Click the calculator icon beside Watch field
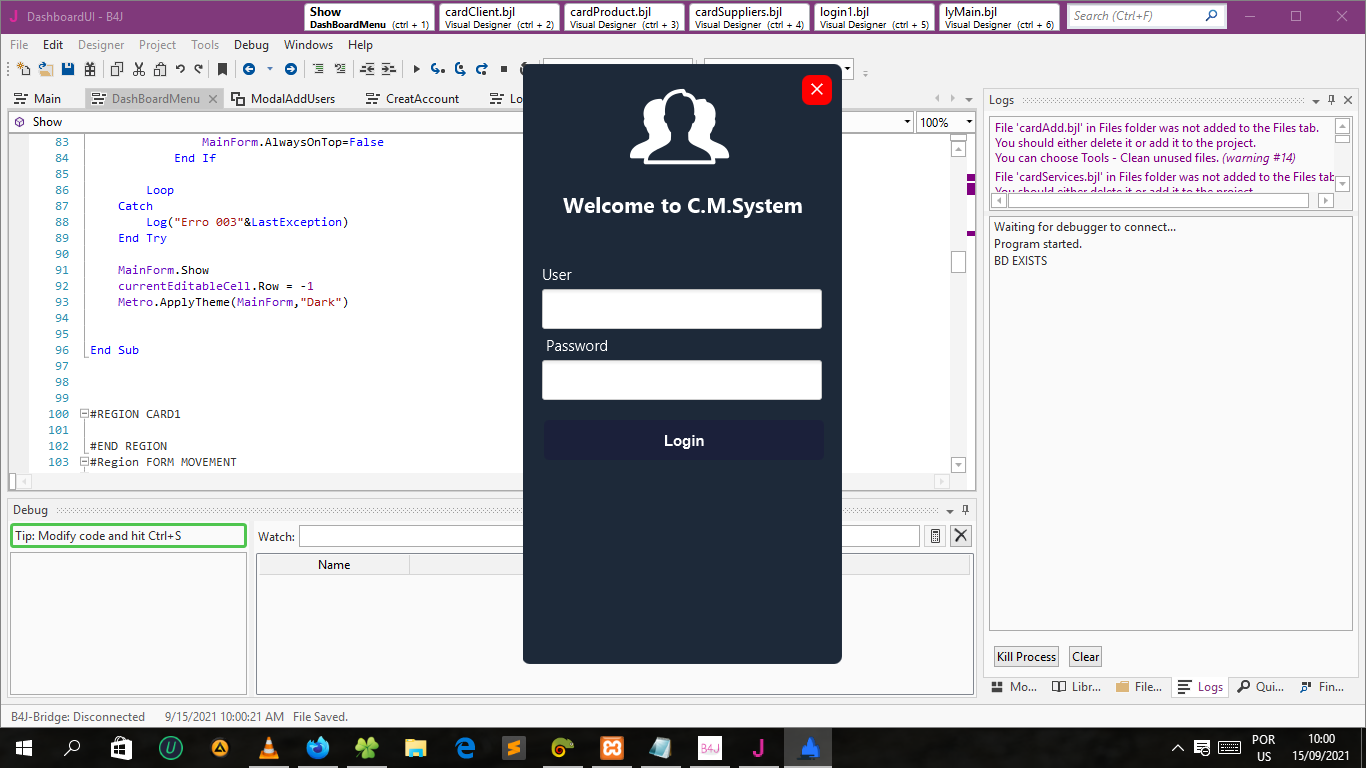 click(x=935, y=536)
